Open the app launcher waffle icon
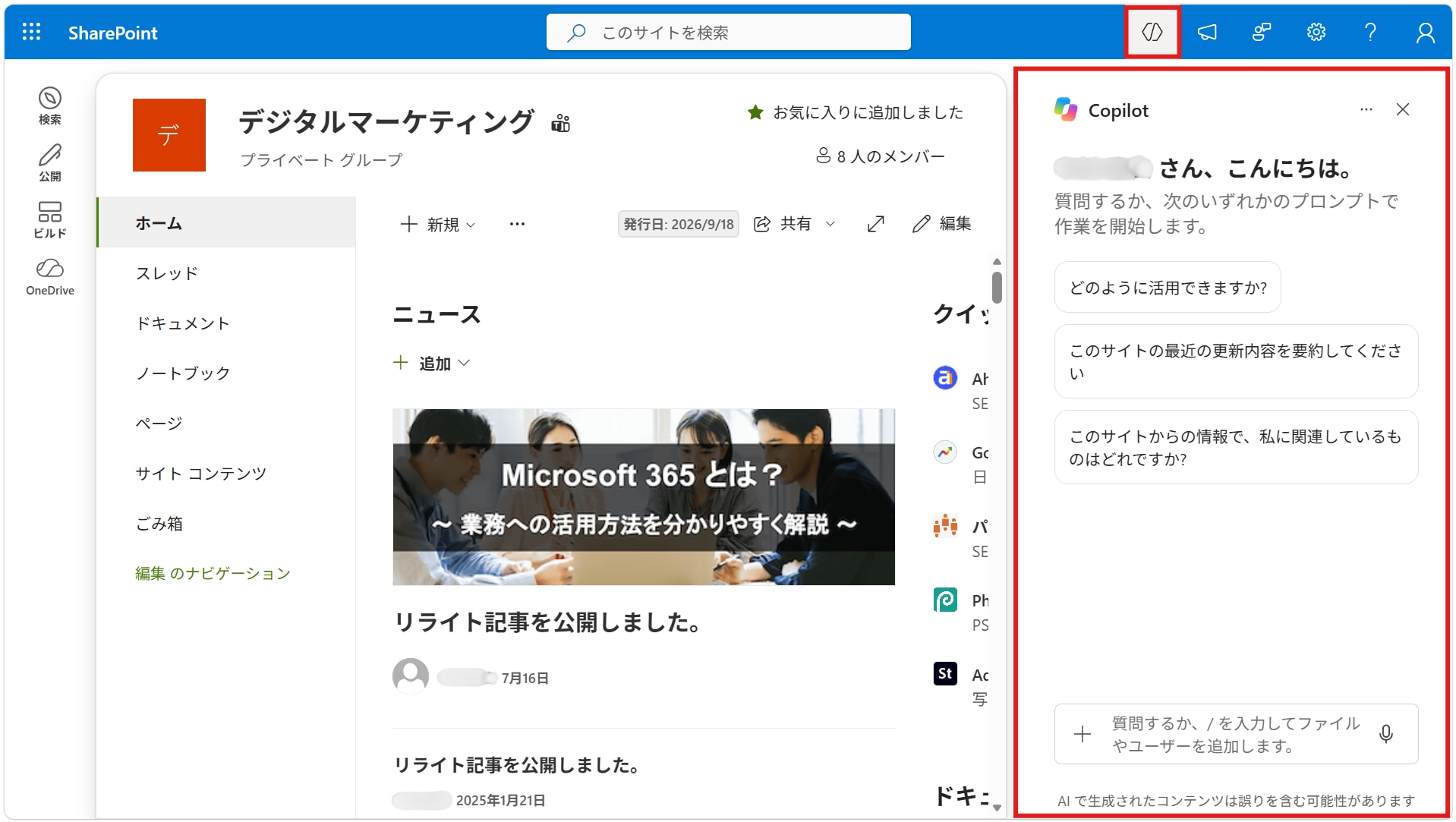The image size is (1456, 822). click(31, 32)
